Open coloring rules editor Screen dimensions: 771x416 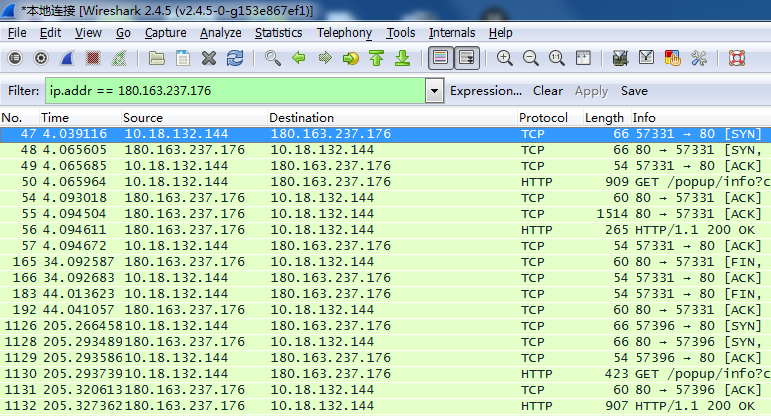[x=672, y=58]
